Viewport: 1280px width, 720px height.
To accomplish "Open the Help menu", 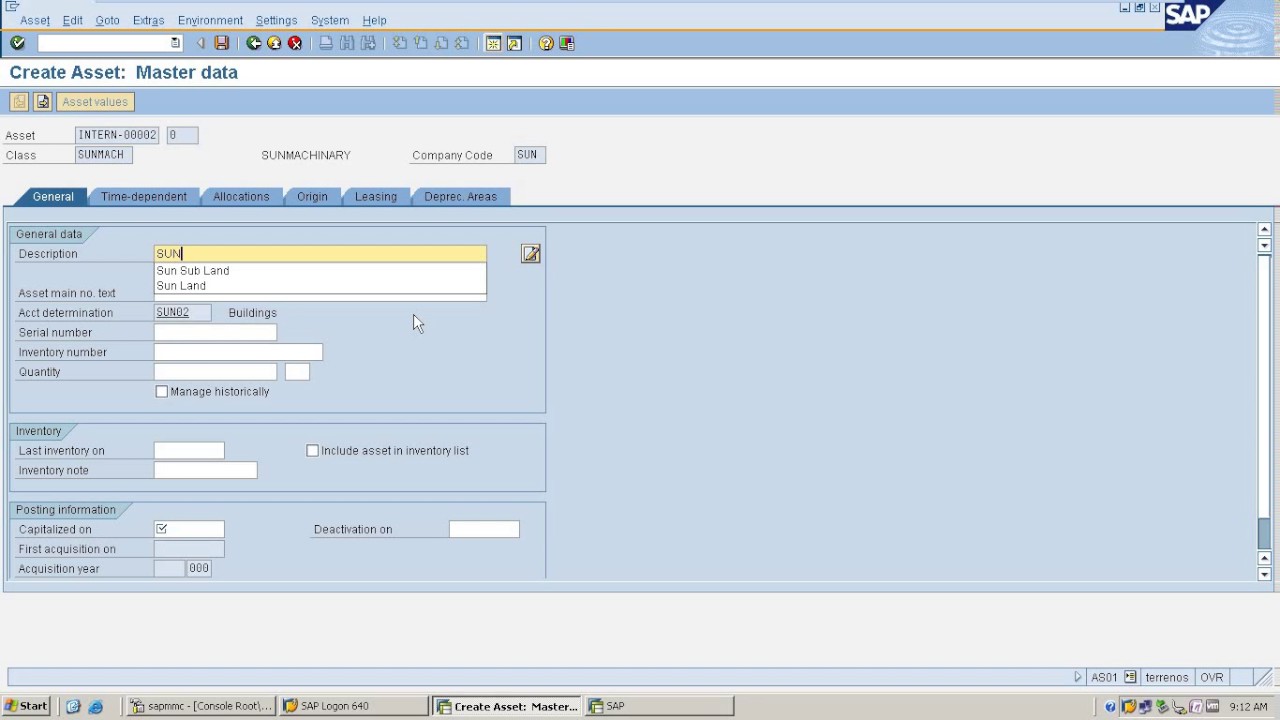I will tap(374, 20).
